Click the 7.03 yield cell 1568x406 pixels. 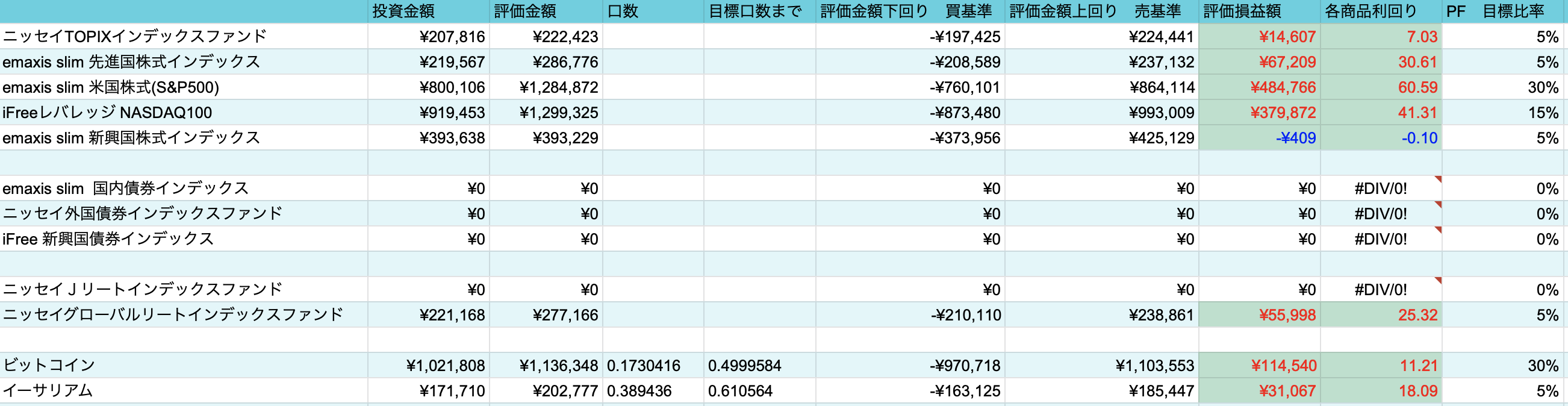(x=1381, y=37)
